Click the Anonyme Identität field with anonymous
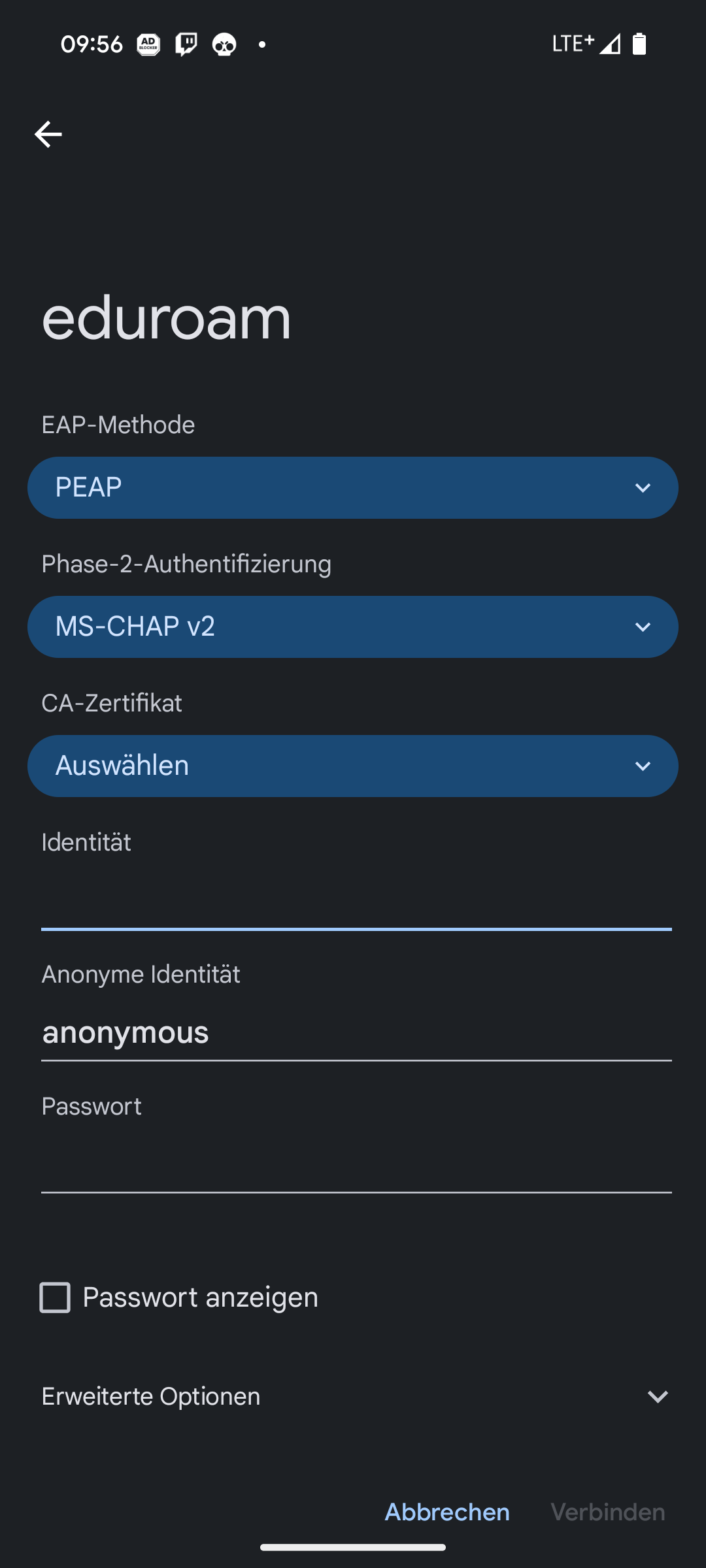The width and height of the screenshot is (706, 1568). coord(356,1032)
